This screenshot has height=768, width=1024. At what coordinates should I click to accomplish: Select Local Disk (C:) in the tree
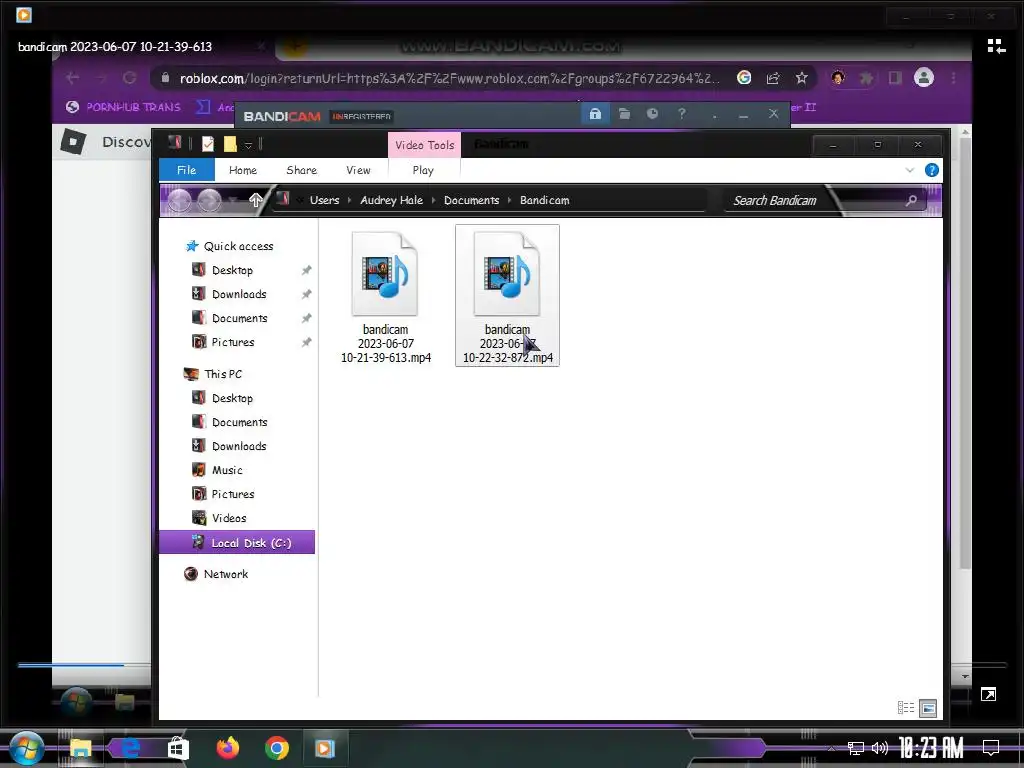pos(237,543)
